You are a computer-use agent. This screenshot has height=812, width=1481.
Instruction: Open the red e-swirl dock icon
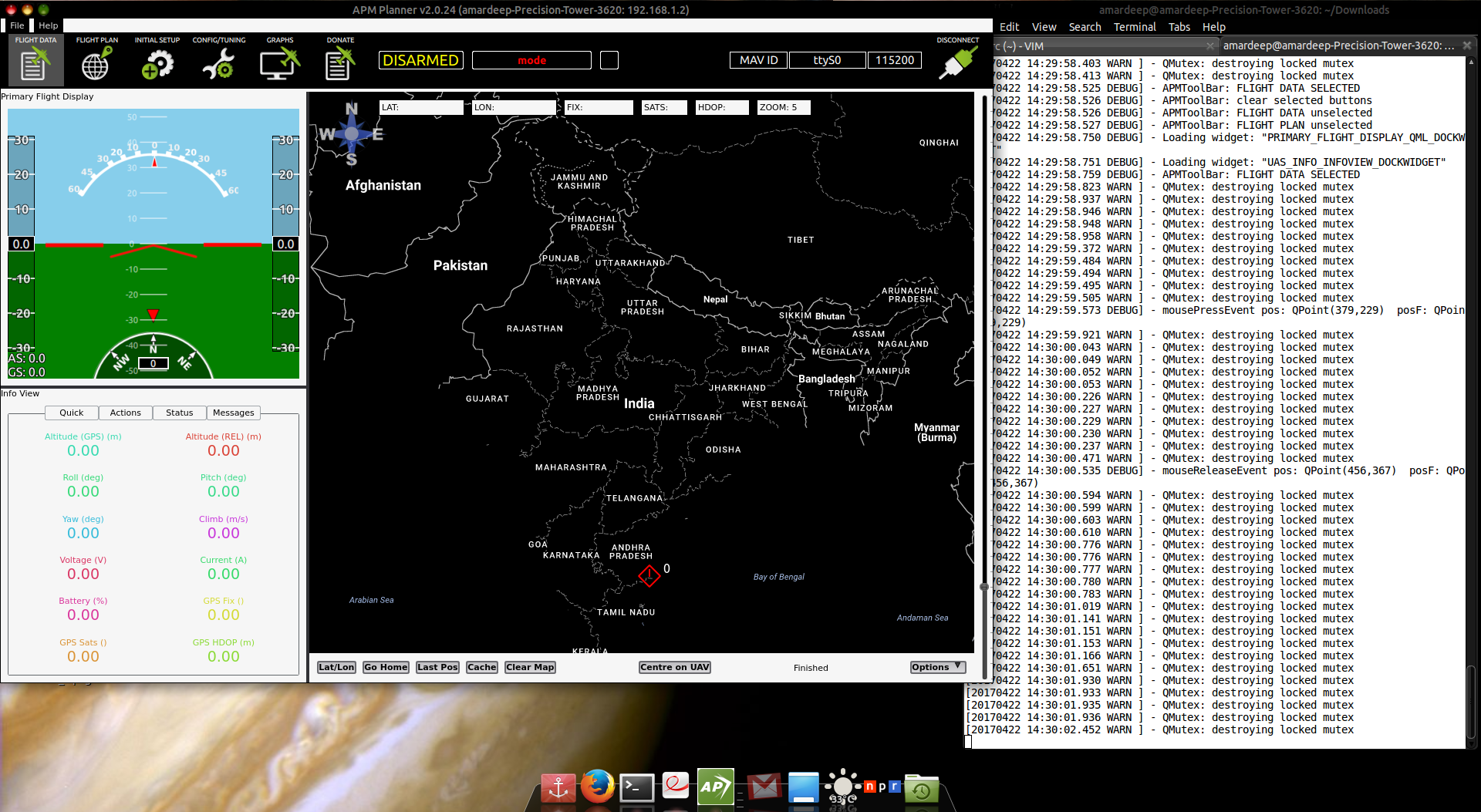pos(676,787)
